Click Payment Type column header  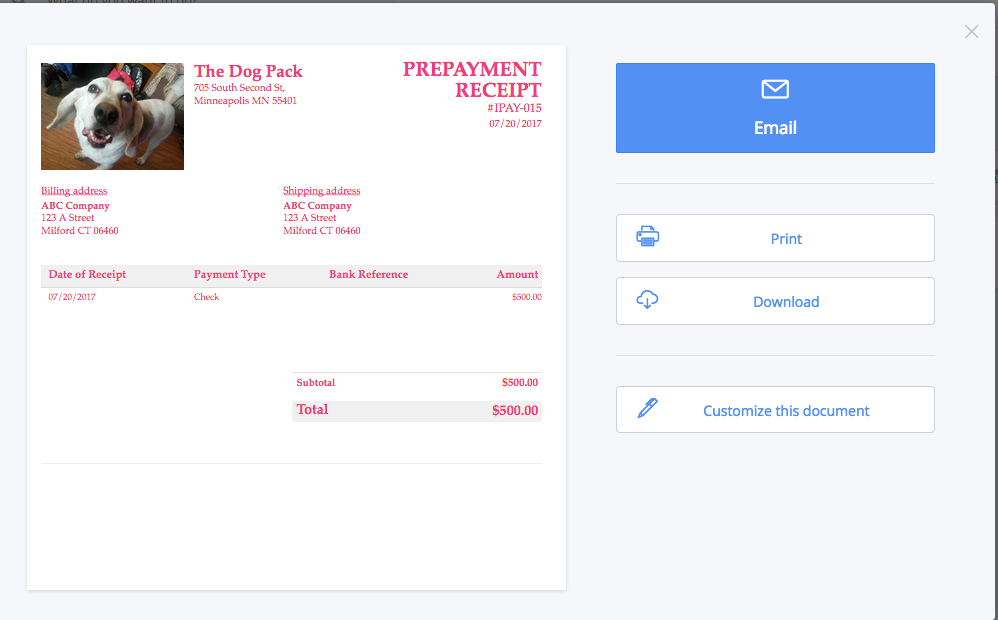pos(230,274)
